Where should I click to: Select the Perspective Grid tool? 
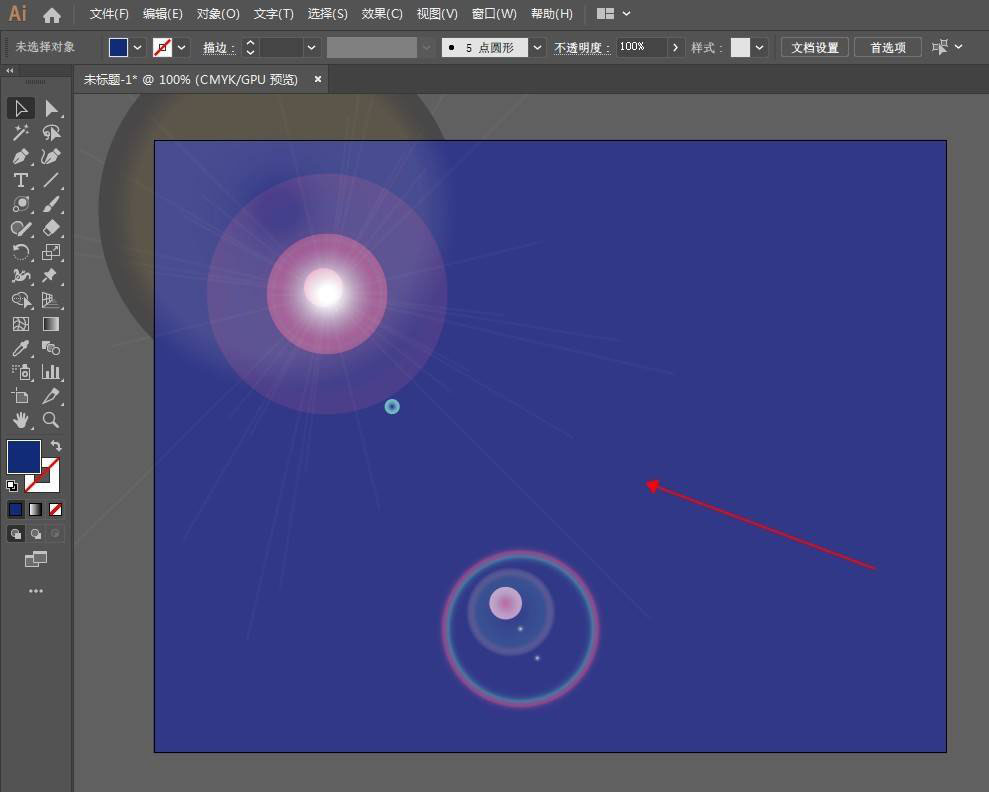pyautogui.click(x=51, y=300)
